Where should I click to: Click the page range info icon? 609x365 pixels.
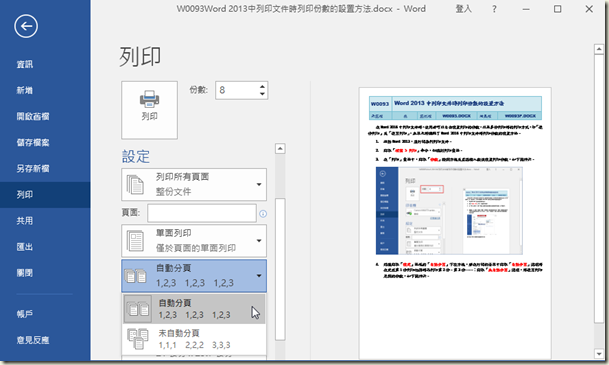(x=263, y=214)
